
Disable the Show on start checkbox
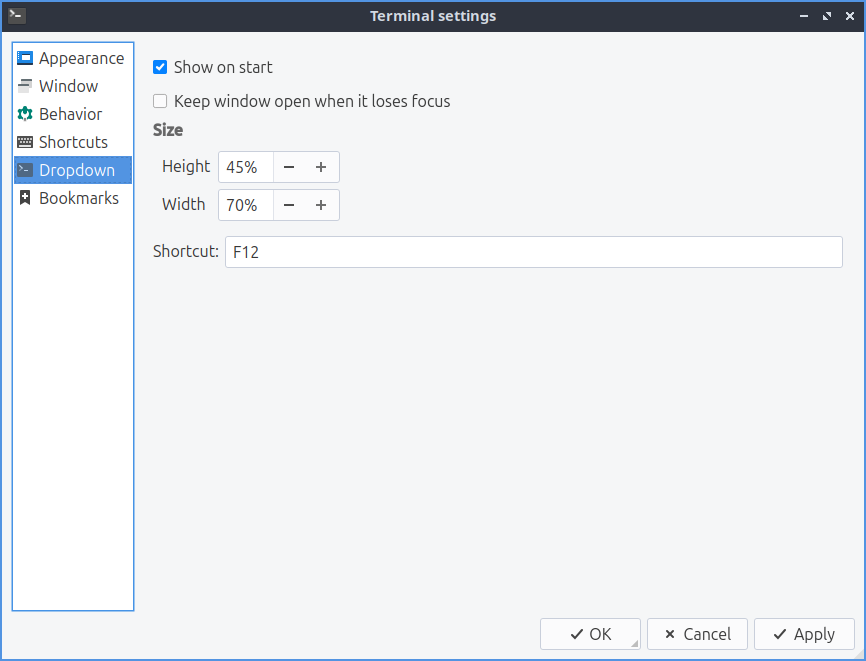(x=160, y=67)
